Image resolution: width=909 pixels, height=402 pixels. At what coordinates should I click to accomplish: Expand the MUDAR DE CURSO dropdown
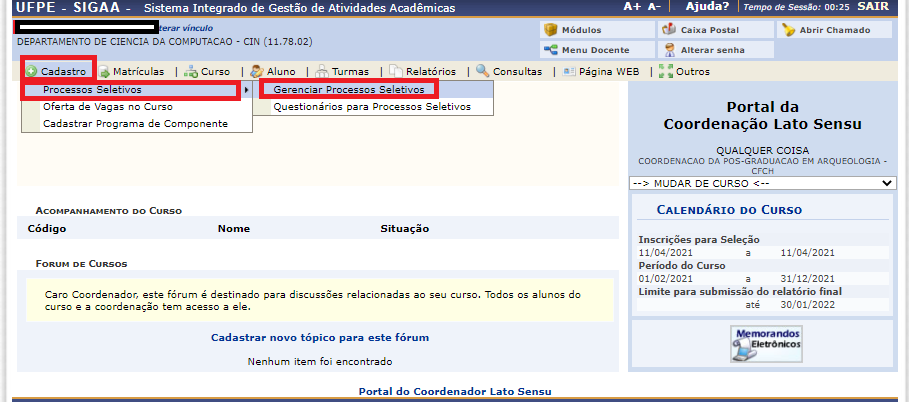tap(763, 183)
